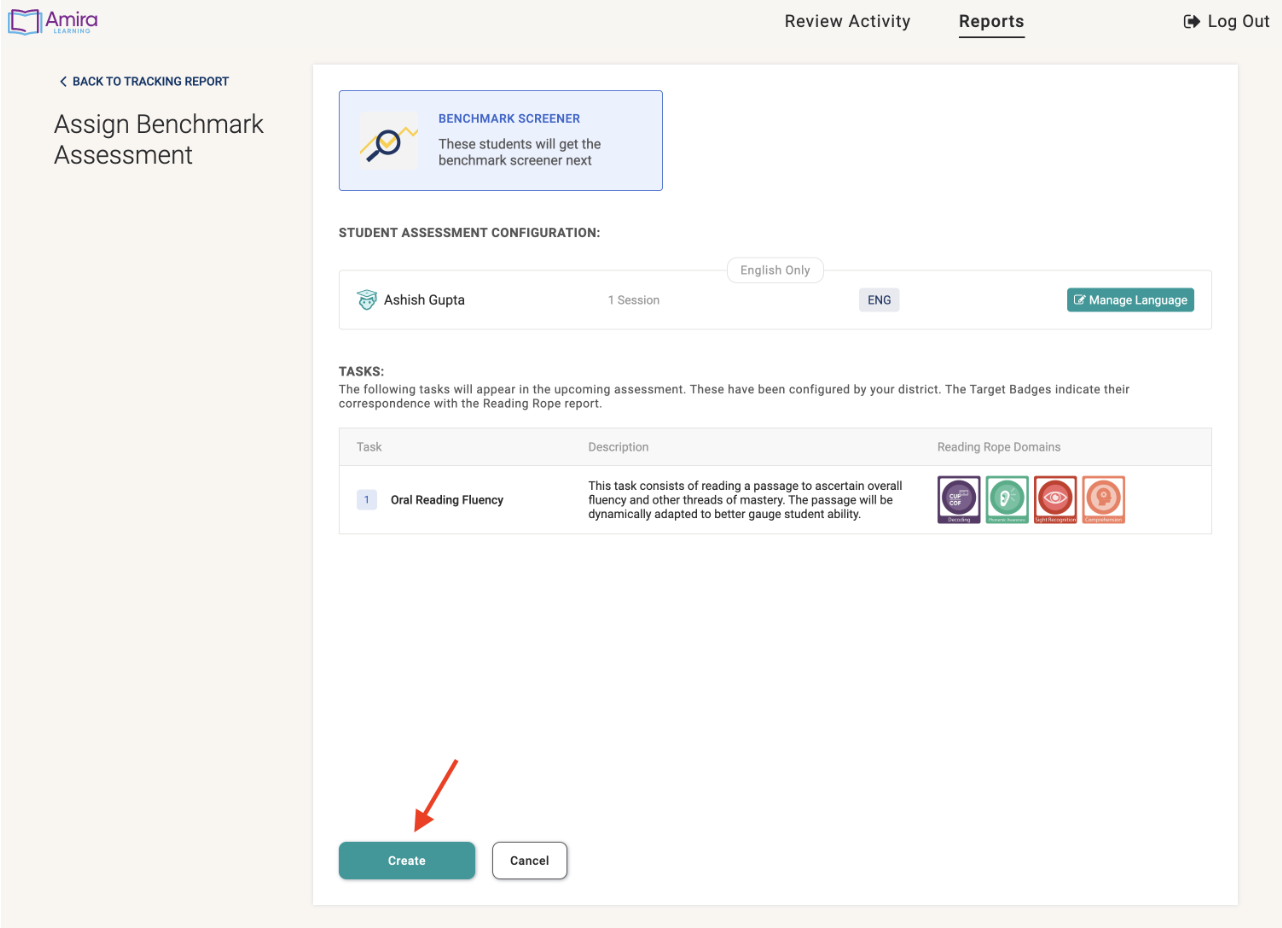This screenshot has width=1282, height=928.
Task: Click the Create button
Action: [x=406, y=860]
